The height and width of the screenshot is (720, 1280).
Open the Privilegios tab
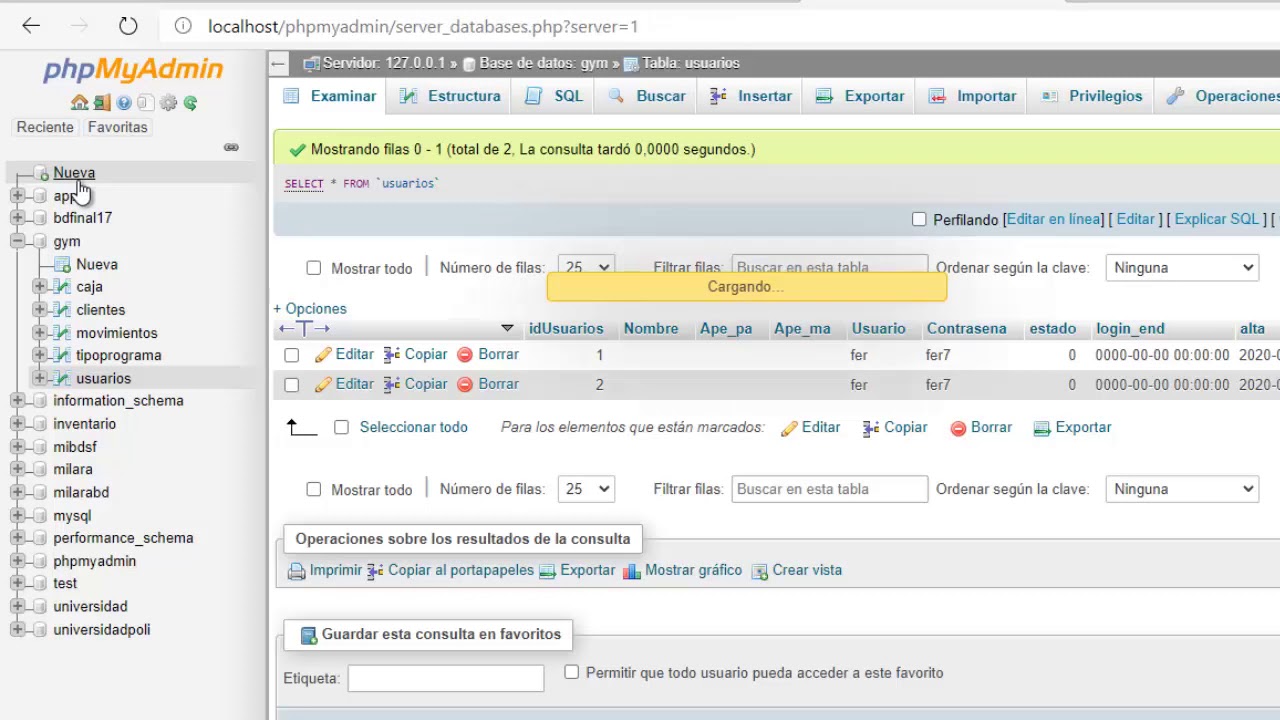[1092, 96]
